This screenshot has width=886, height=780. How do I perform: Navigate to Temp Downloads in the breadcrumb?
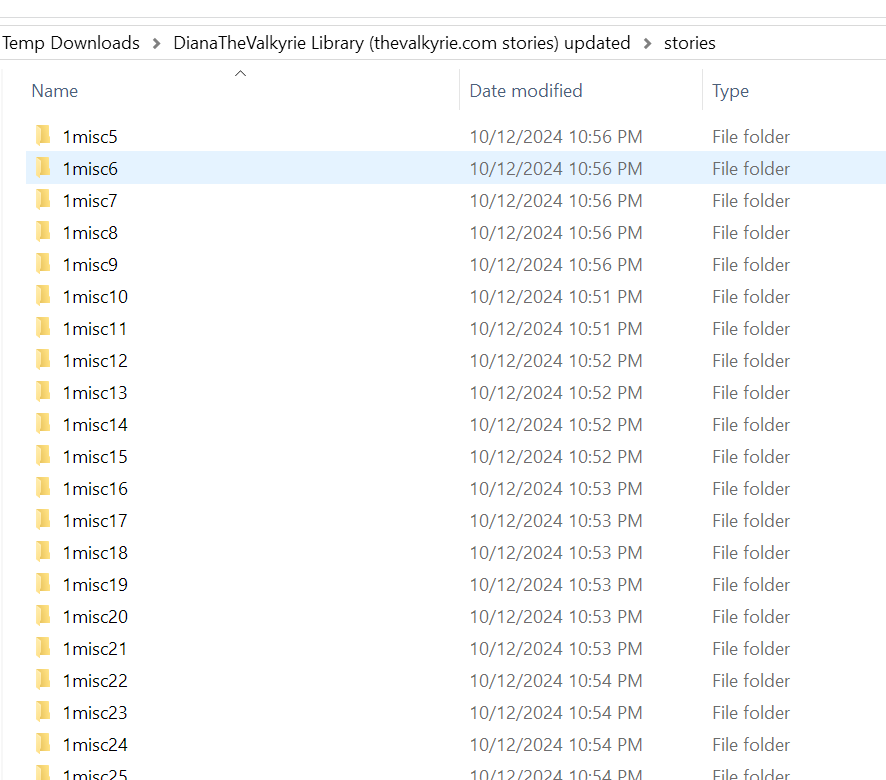coord(71,43)
